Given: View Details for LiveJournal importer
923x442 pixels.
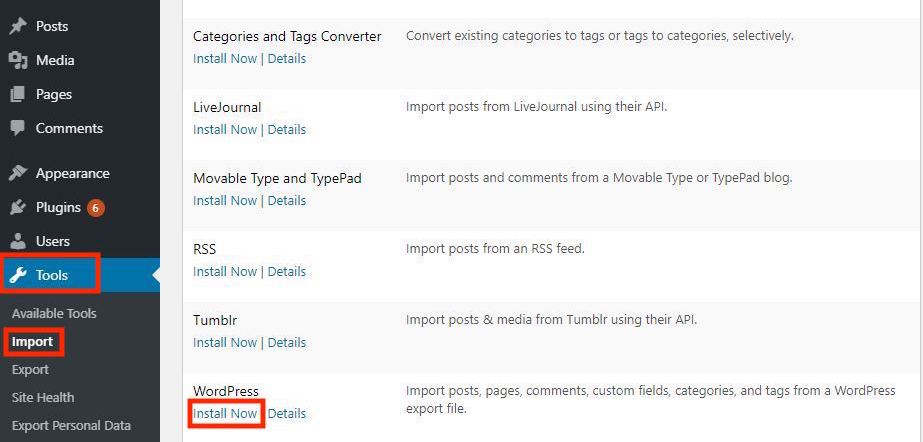Looking at the screenshot, I should [287, 129].
